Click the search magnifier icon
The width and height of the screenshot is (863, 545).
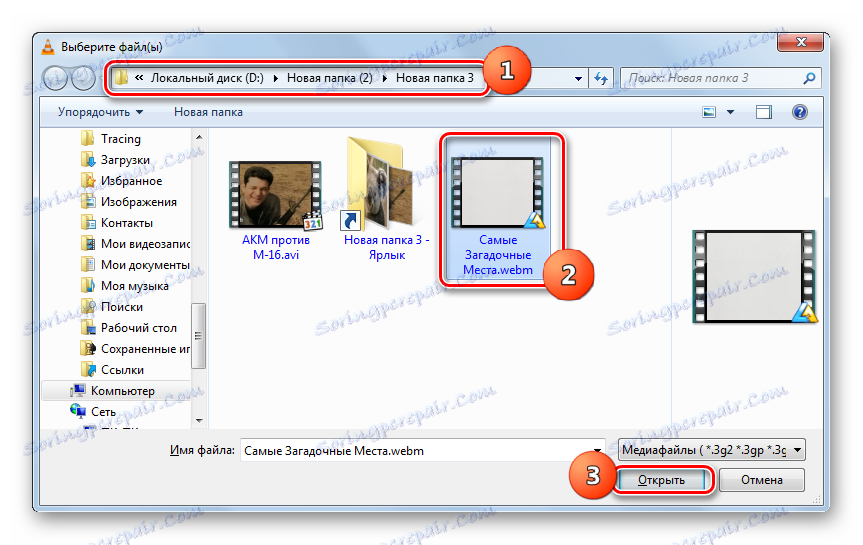point(809,78)
